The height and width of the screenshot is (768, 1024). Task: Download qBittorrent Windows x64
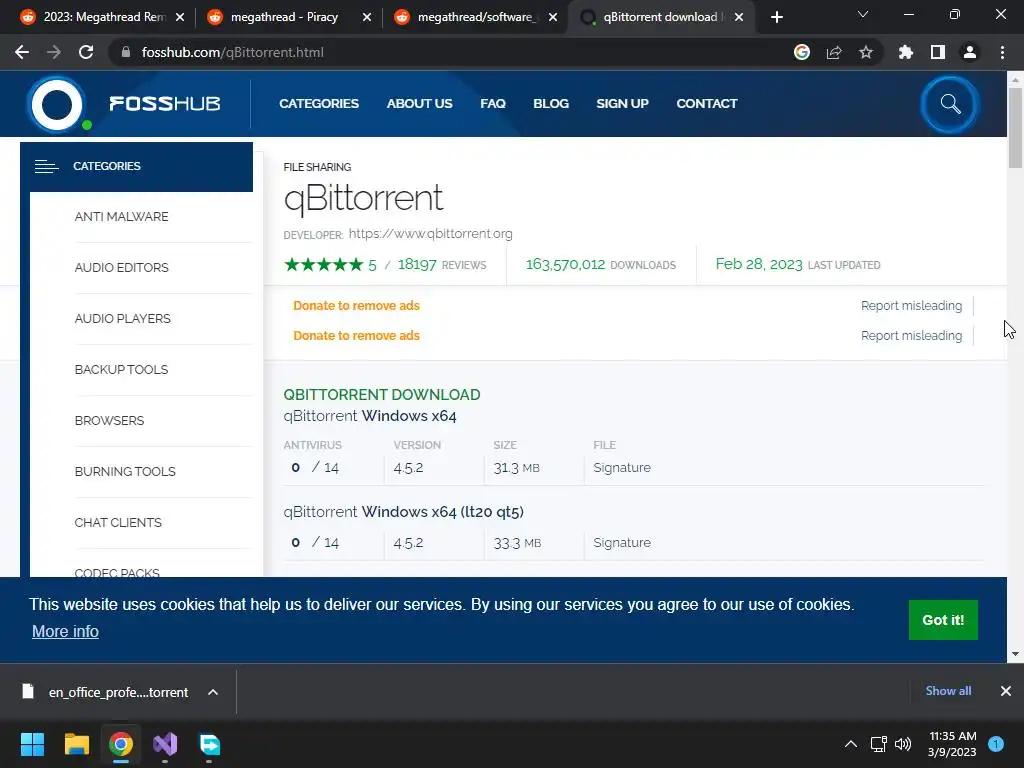pyautogui.click(x=370, y=416)
